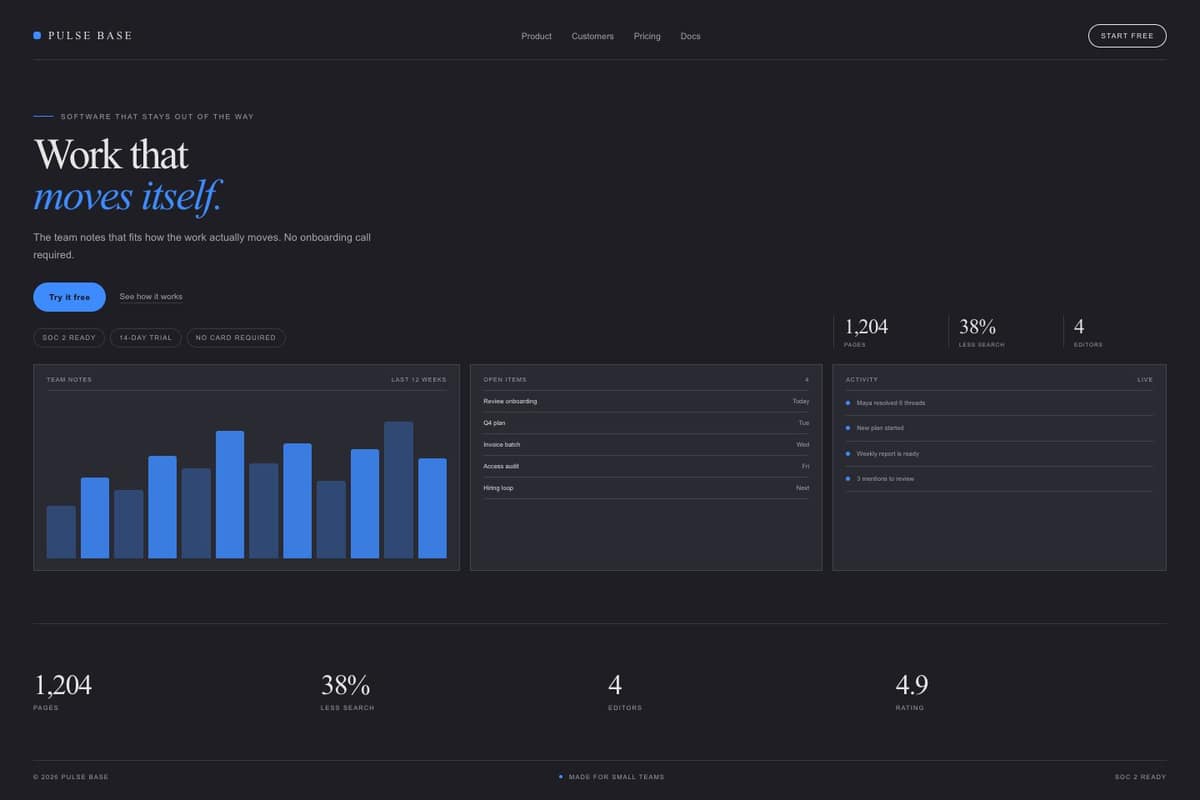
Task: Click the © 2026 Pulse Base footer text
Action: (71, 777)
